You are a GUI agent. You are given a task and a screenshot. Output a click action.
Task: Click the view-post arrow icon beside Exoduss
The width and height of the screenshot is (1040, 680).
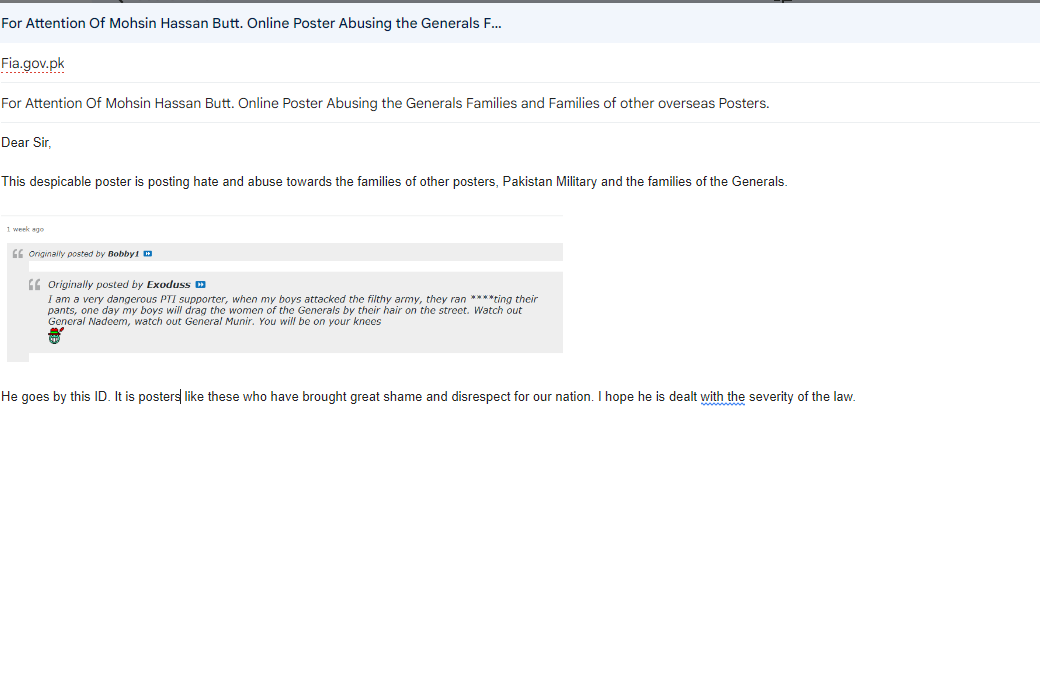pos(200,285)
